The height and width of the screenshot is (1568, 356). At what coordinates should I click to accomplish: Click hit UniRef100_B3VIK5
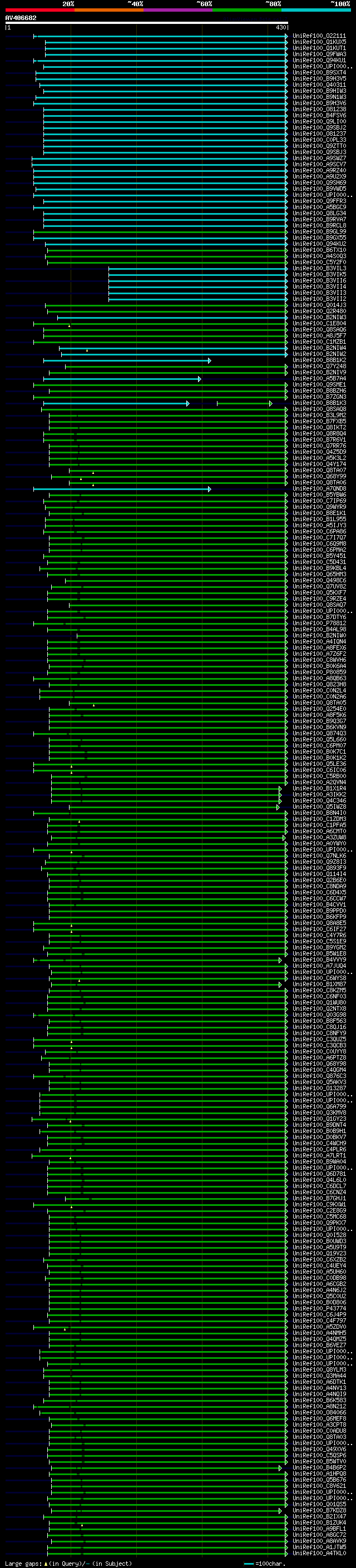pos(319,275)
